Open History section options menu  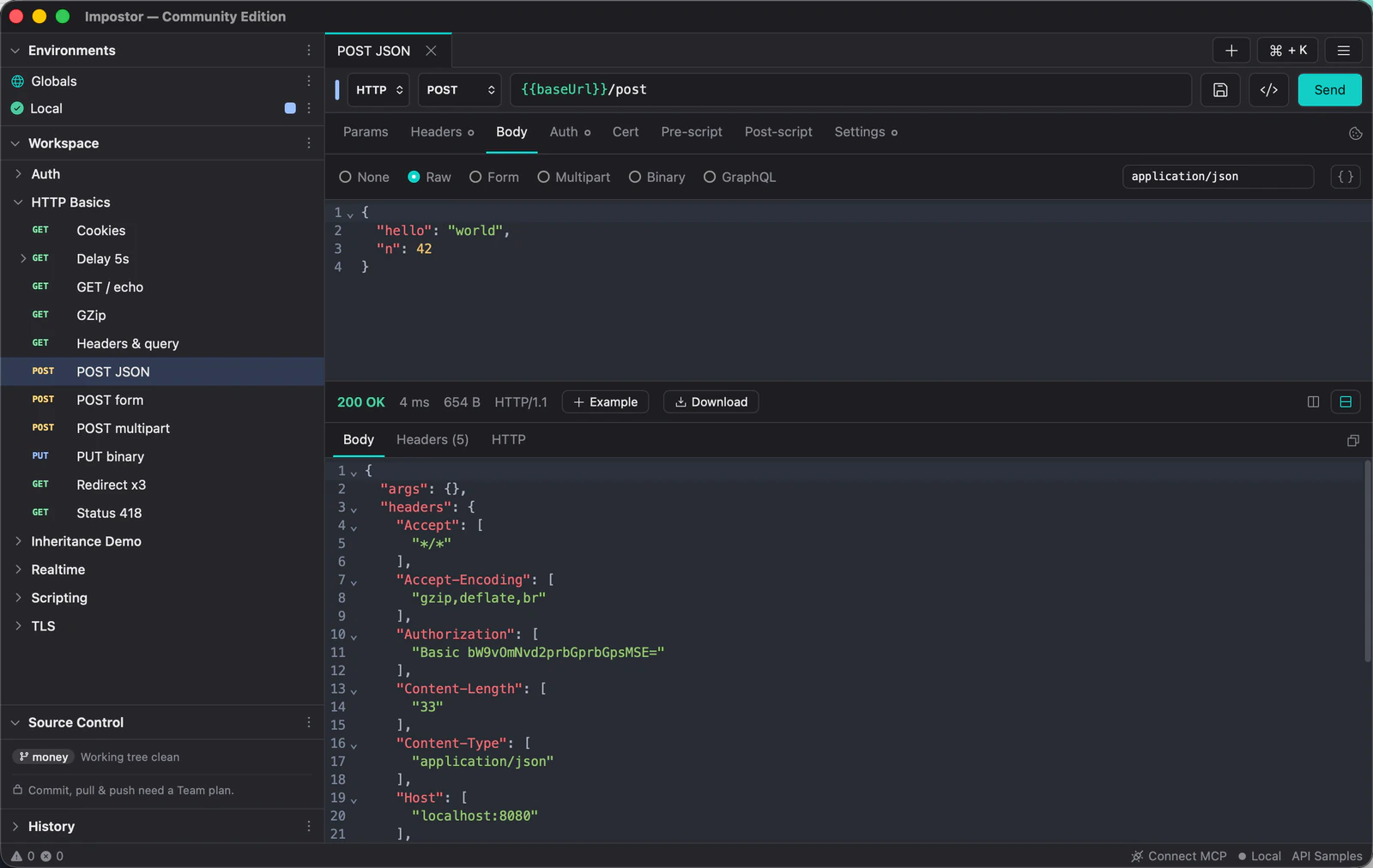point(309,826)
